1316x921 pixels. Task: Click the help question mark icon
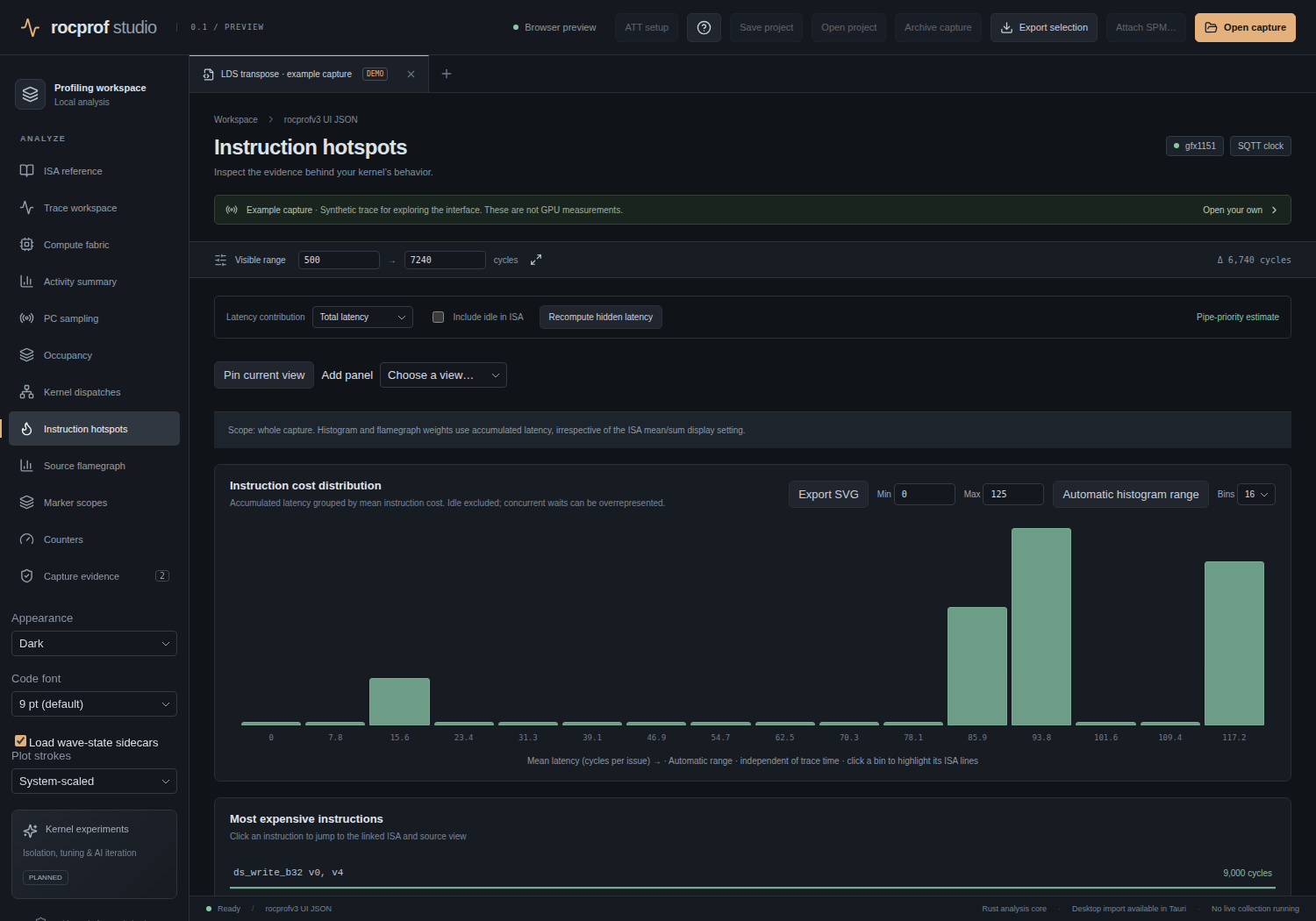coord(704,27)
